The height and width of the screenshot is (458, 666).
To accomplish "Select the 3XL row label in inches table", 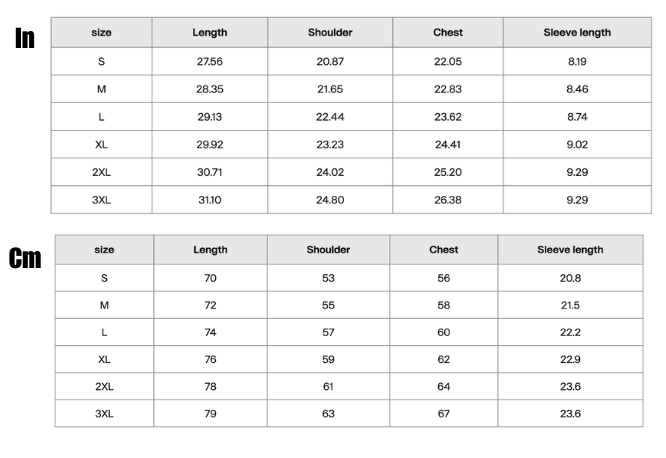I will (102, 200).
